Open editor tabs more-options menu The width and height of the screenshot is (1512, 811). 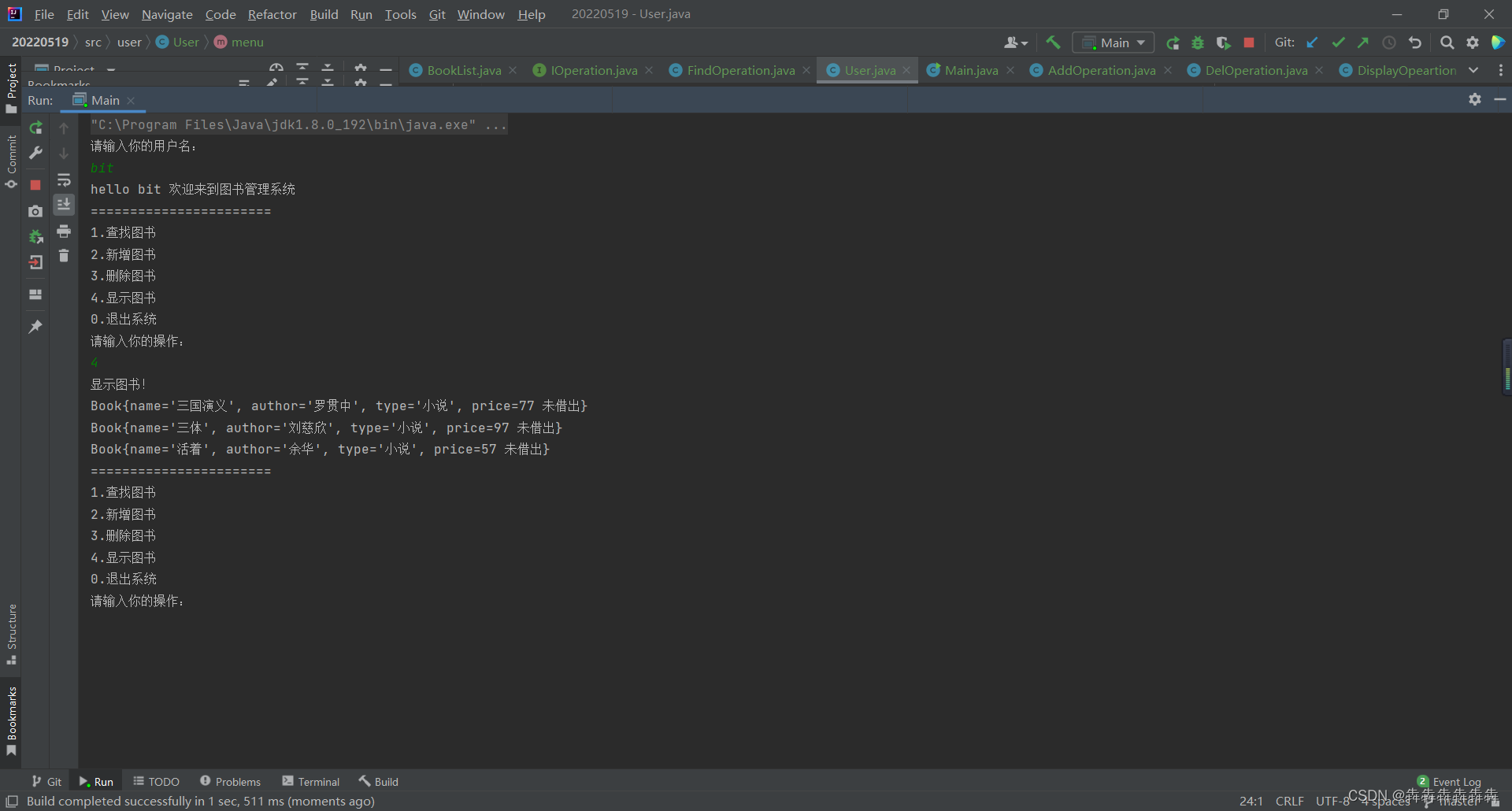[x=1501, y=70]
